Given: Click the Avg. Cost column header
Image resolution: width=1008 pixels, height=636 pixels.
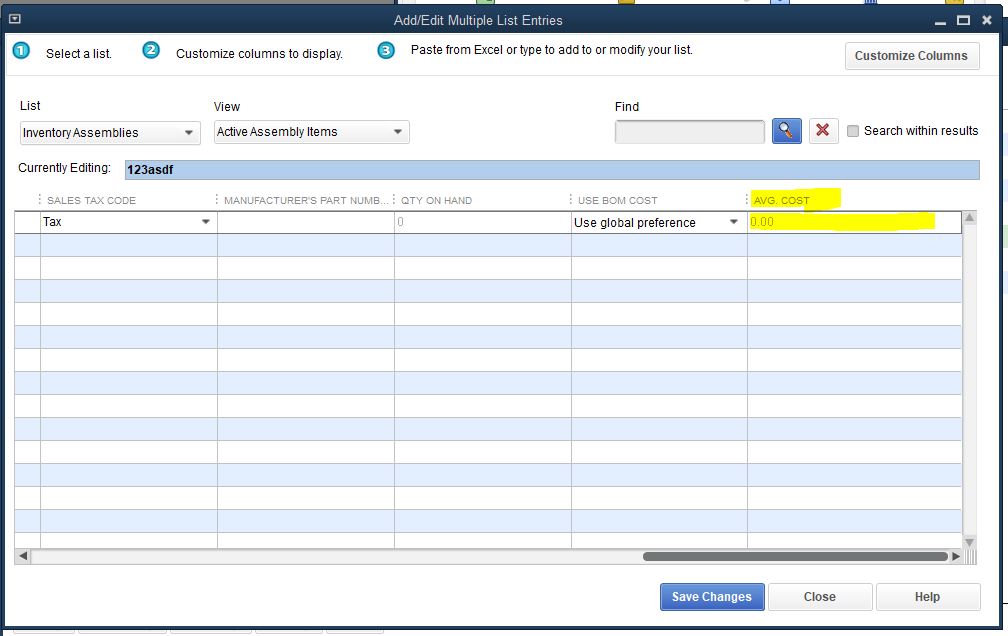Looking at the screenshot, I should [x=782, y=200].
